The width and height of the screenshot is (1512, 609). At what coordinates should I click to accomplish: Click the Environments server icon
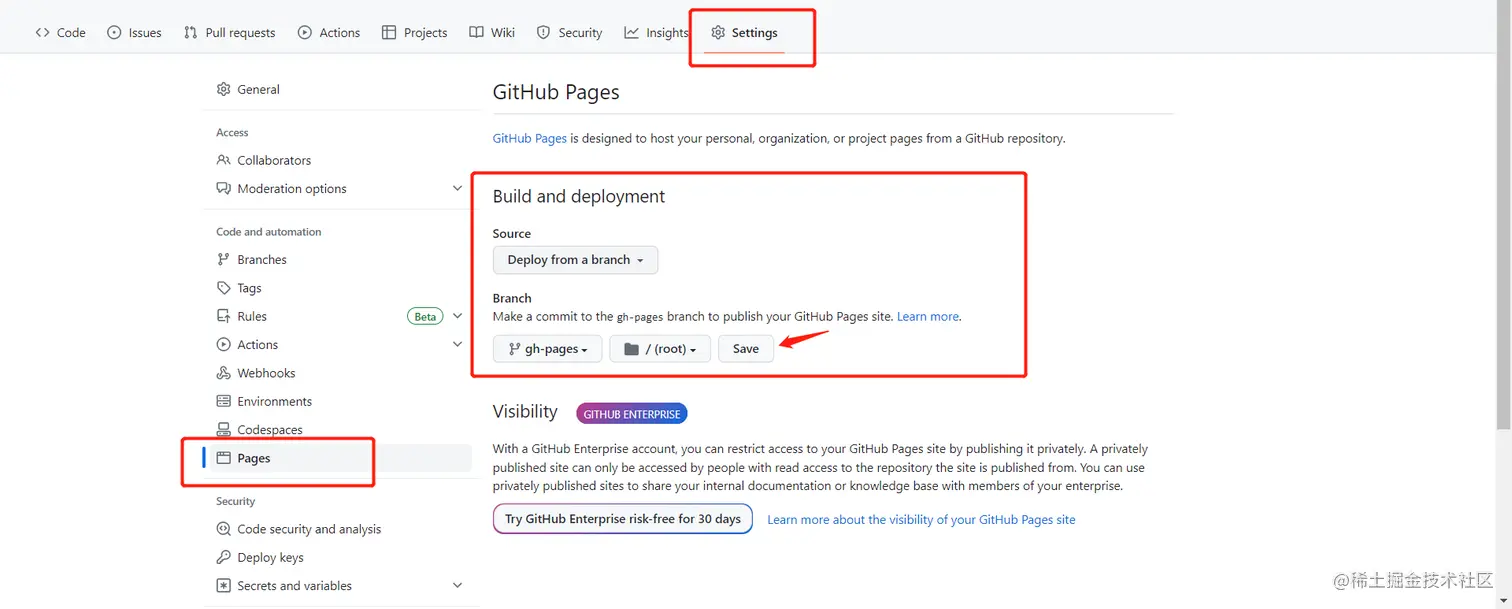pyautogui.click(x=224, y=401)
